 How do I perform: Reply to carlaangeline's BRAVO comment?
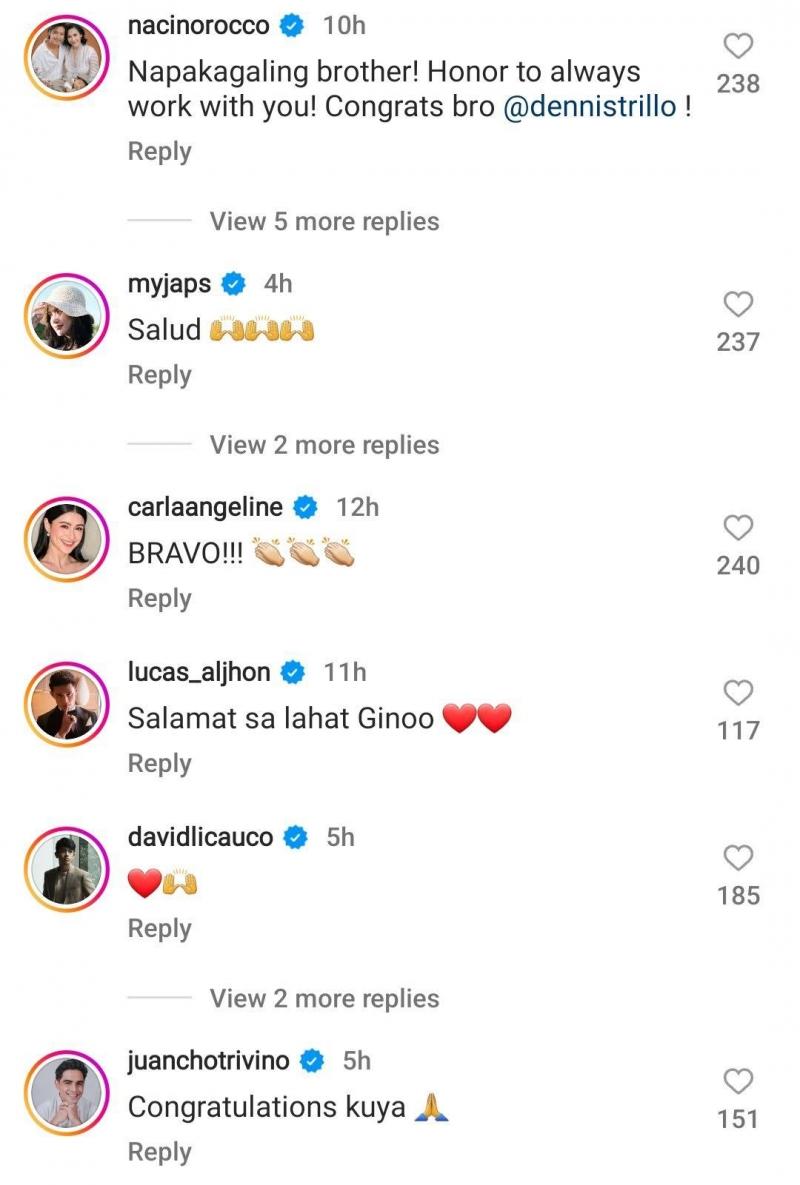tap(159, 598)
